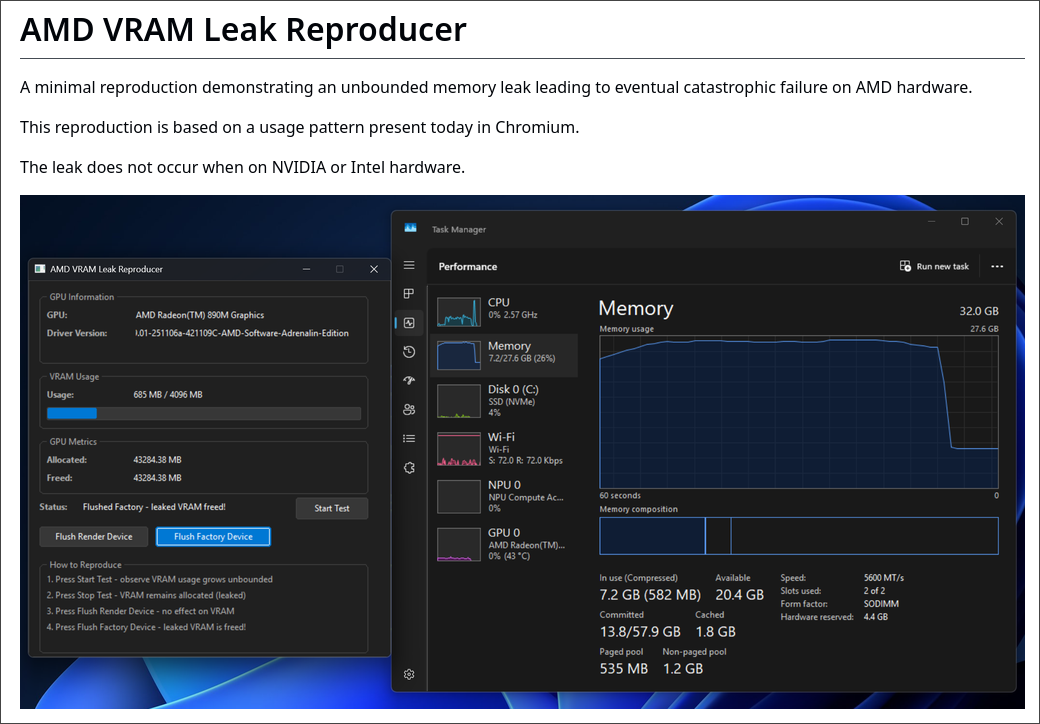Click the Flush Render Device button
Image resolution: width=1040 pixels, height=724 pixels.
click(94, 536)
